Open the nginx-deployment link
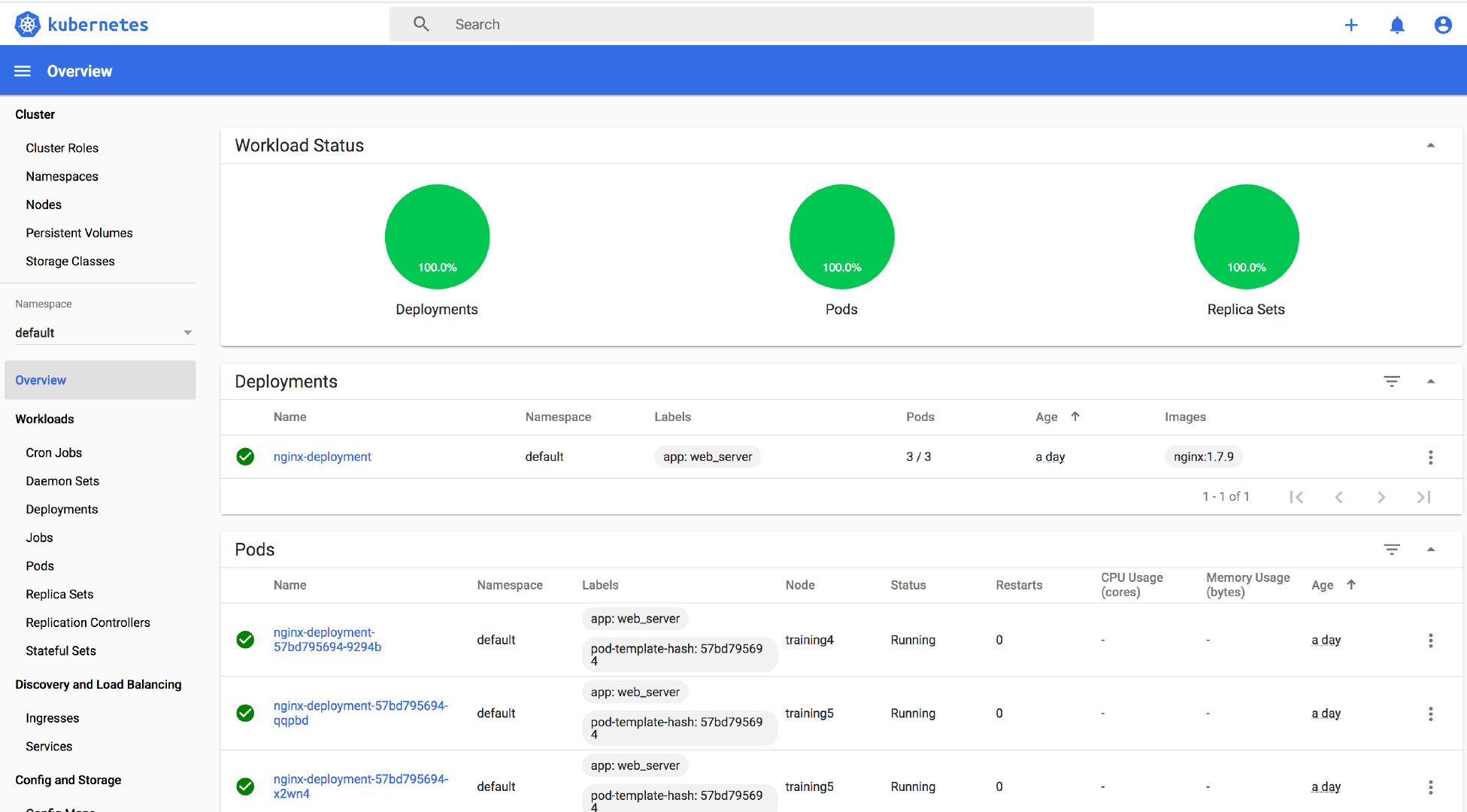The height and width of the screenshot is (812, 1467). pos(322,456)
